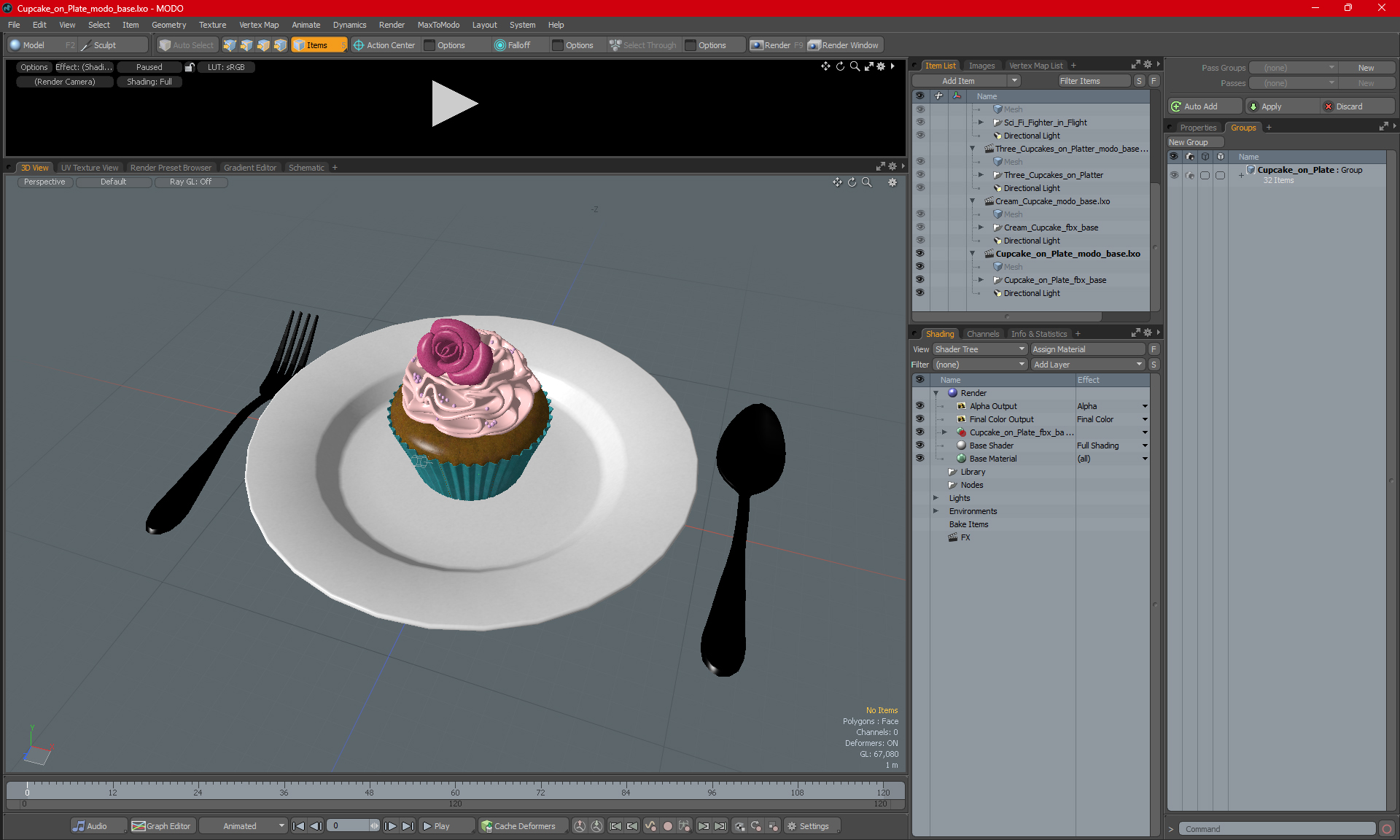Open the Add Layer dropdown

[x=1088, y=365]
